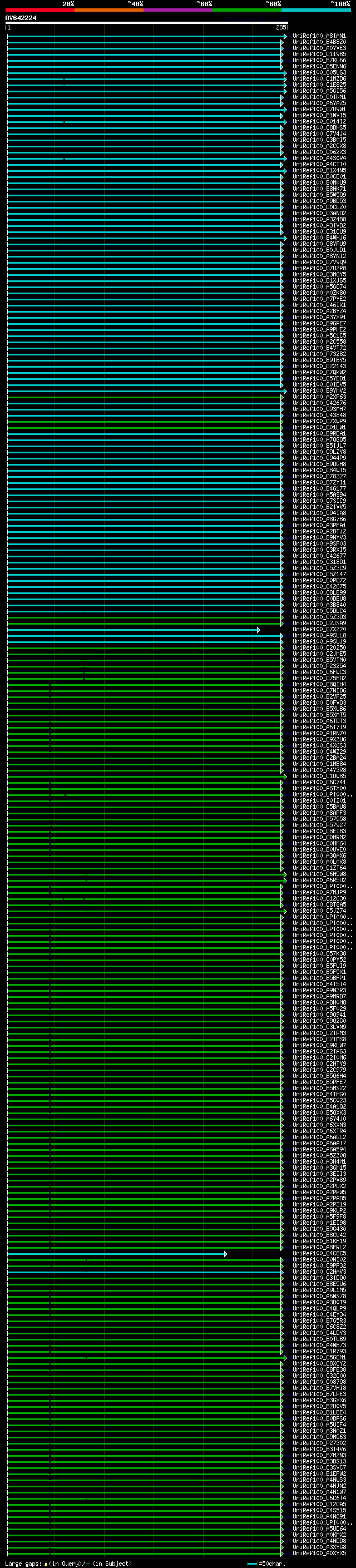The height and width of the screenshot is (1568, 356).
Task: Select the UniRef100_C5GQM1 label
Action: 319,1357
